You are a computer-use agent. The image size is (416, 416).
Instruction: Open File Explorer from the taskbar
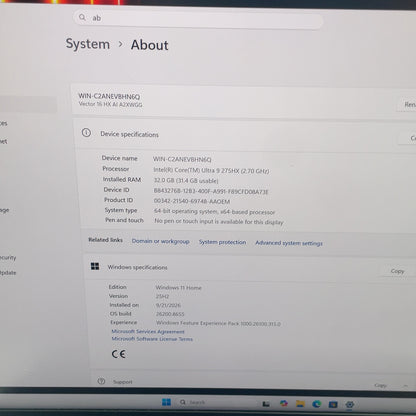(300, 404)
